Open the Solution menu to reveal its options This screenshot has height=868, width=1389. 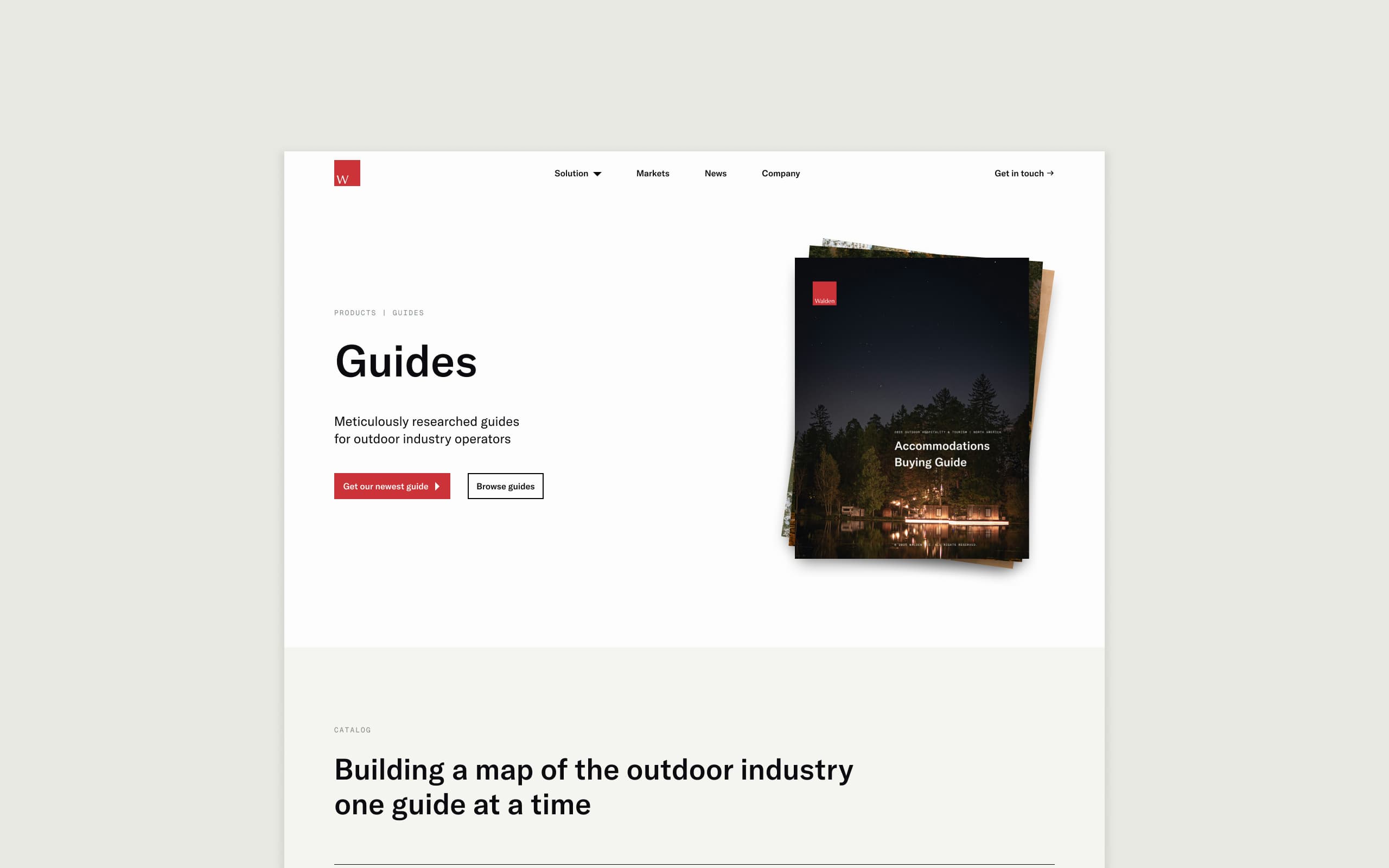(x=577, y=173)
